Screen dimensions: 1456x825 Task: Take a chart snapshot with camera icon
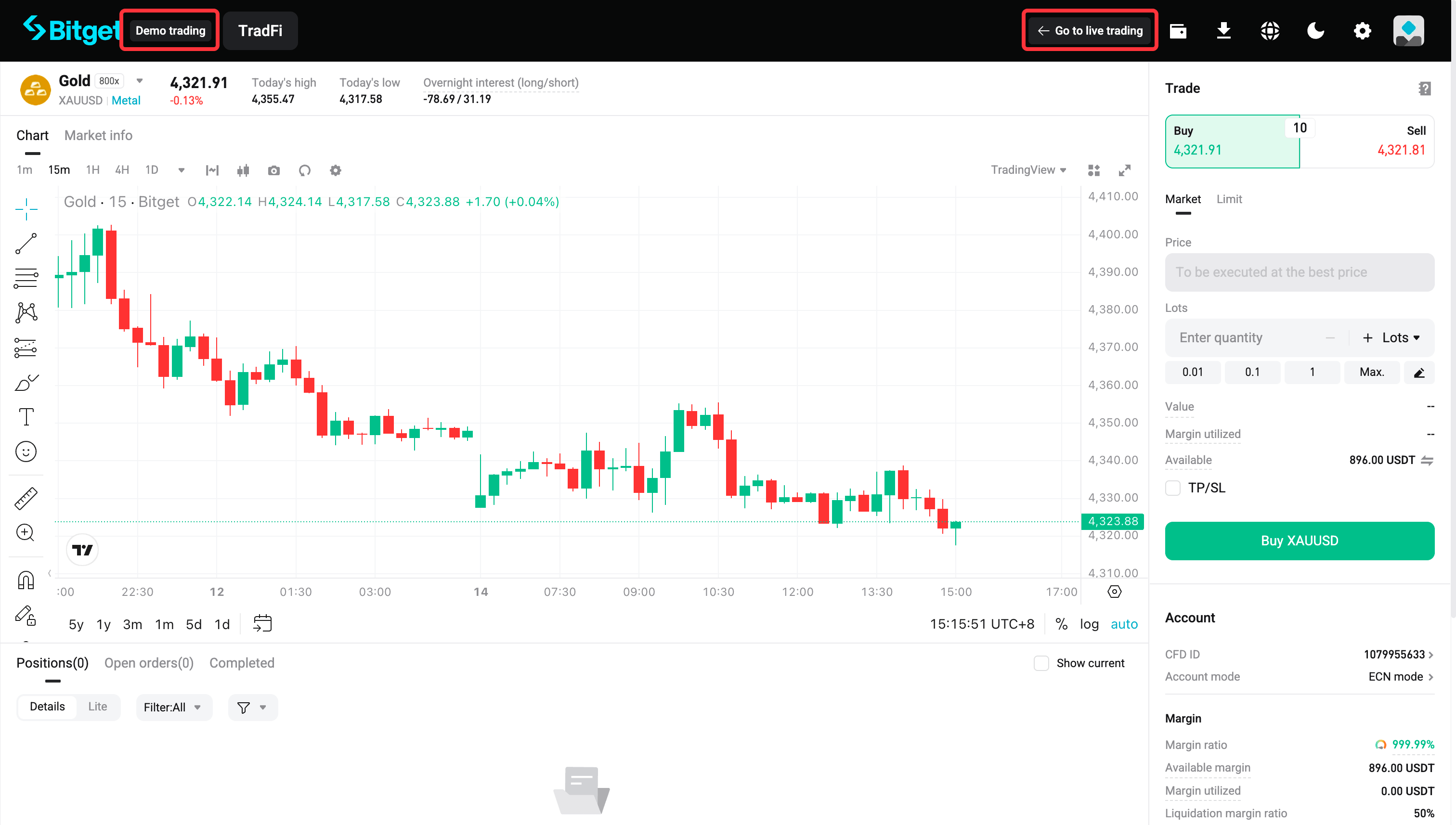pos(274,170)
